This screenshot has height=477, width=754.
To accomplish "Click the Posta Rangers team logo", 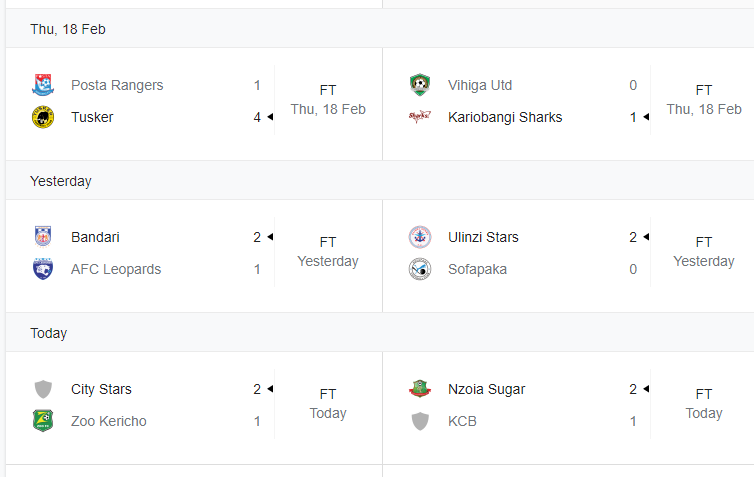I will pyautogui.click(x=43, y=85).
